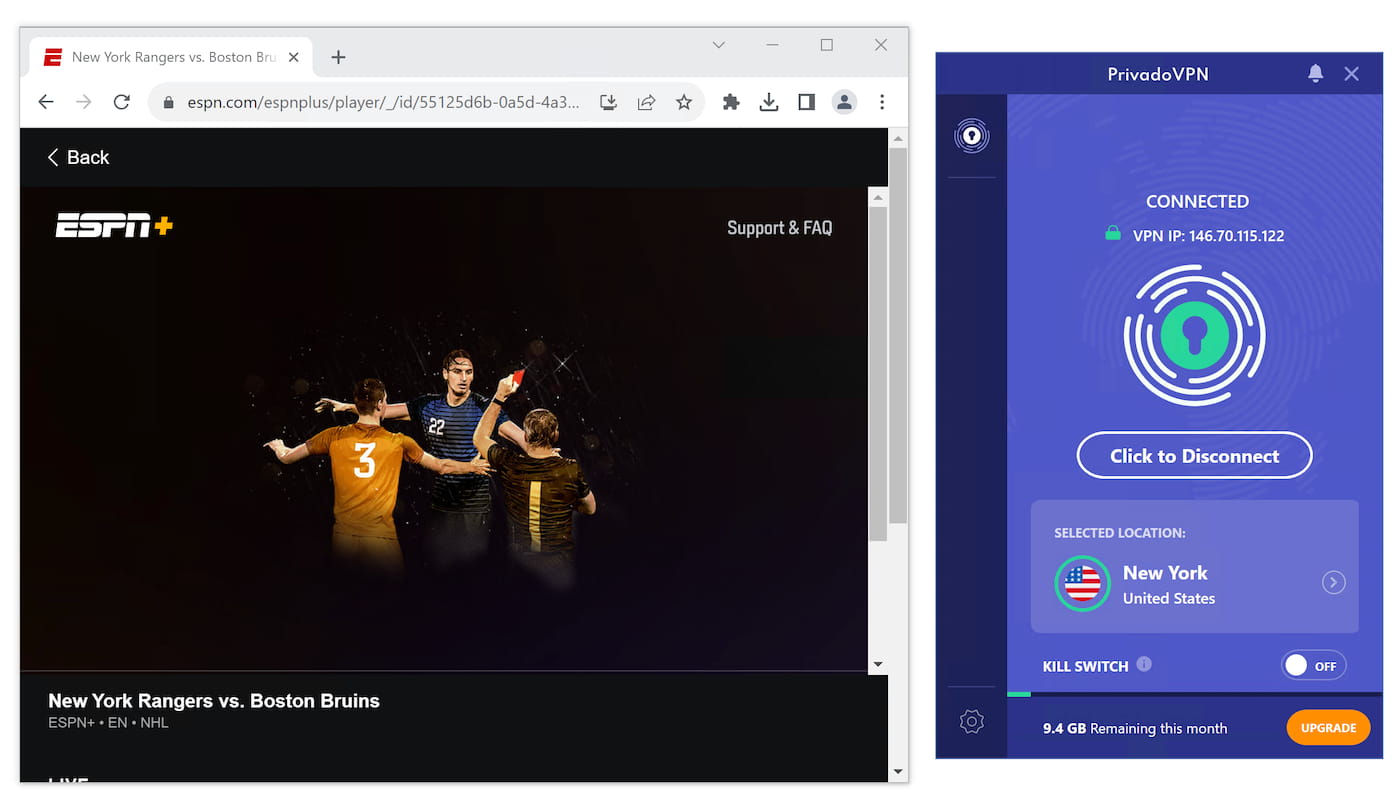Screen dimensions: 1400x804
Task: Click the page scrollbar down arrow
Action: (898, 772)
